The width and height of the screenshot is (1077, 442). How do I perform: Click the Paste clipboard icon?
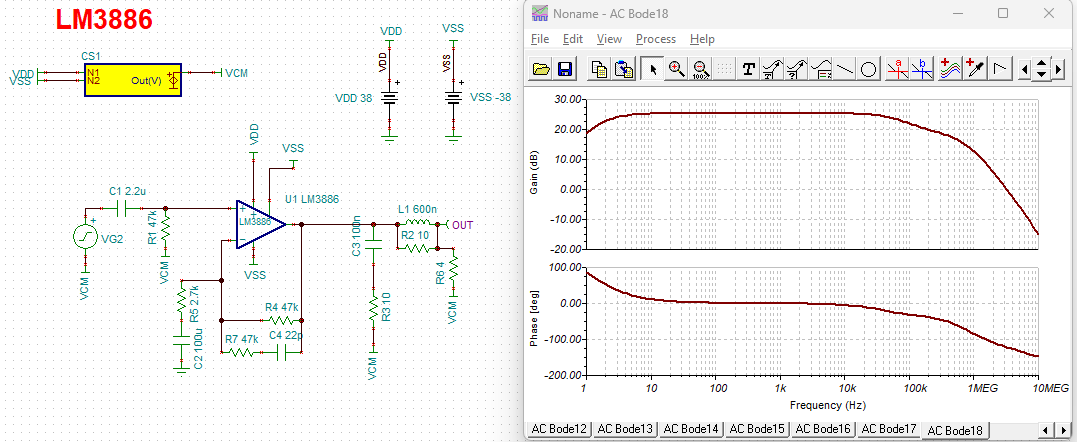(x=624, y=69)
